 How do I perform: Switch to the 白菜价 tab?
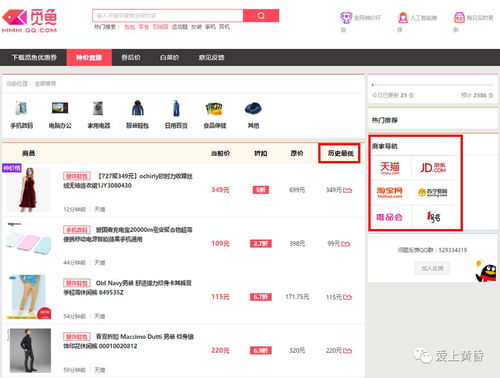[x=169, y=58]
